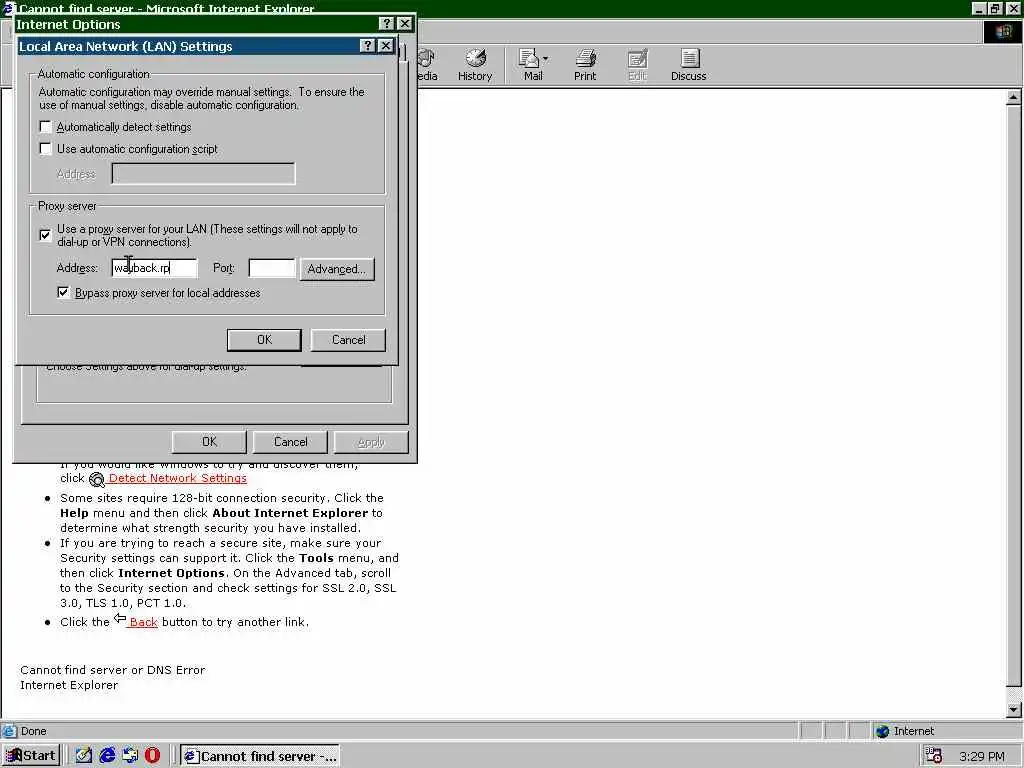1024x768 pixels.
Task: Click help button in LAN Settings title bar
Action: tap(368, 46)
